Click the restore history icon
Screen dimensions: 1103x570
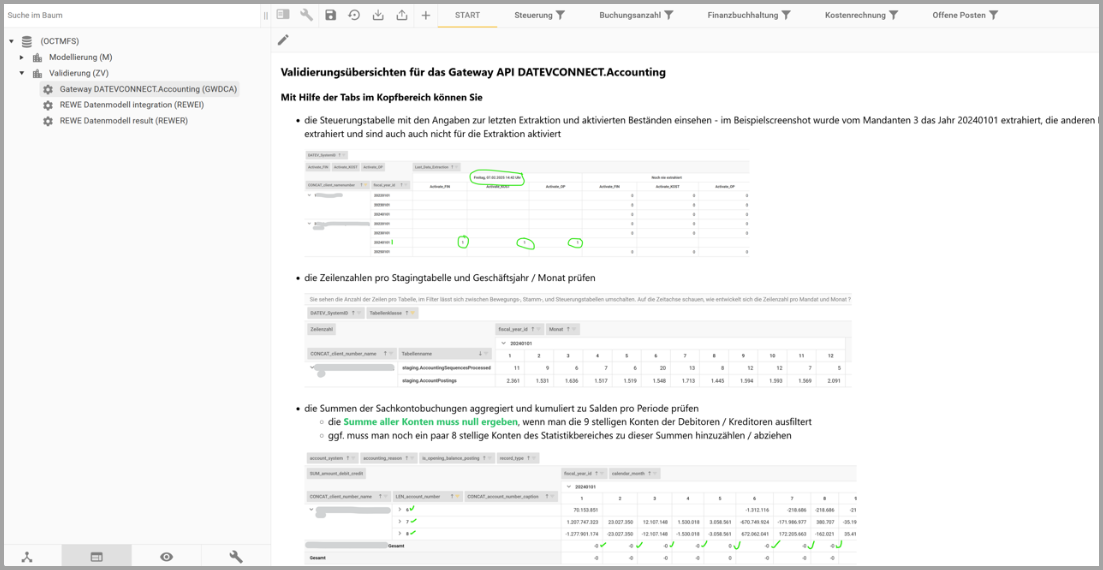(354, 15)
